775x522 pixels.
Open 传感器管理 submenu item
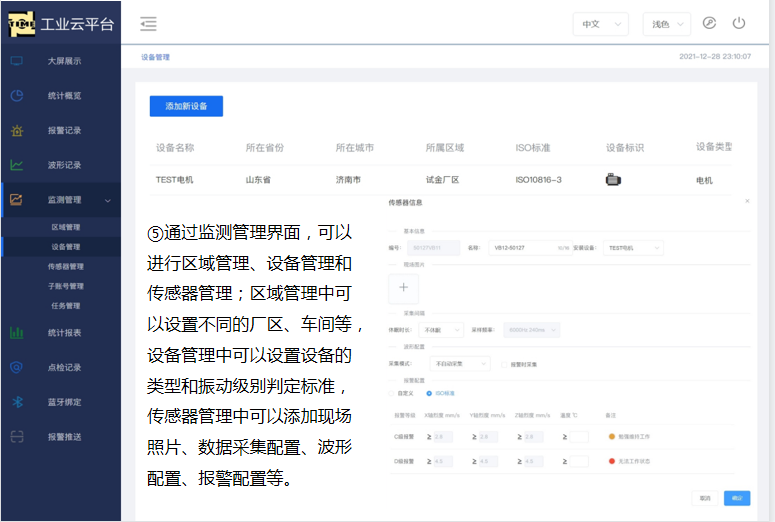(x=66, y=267)
